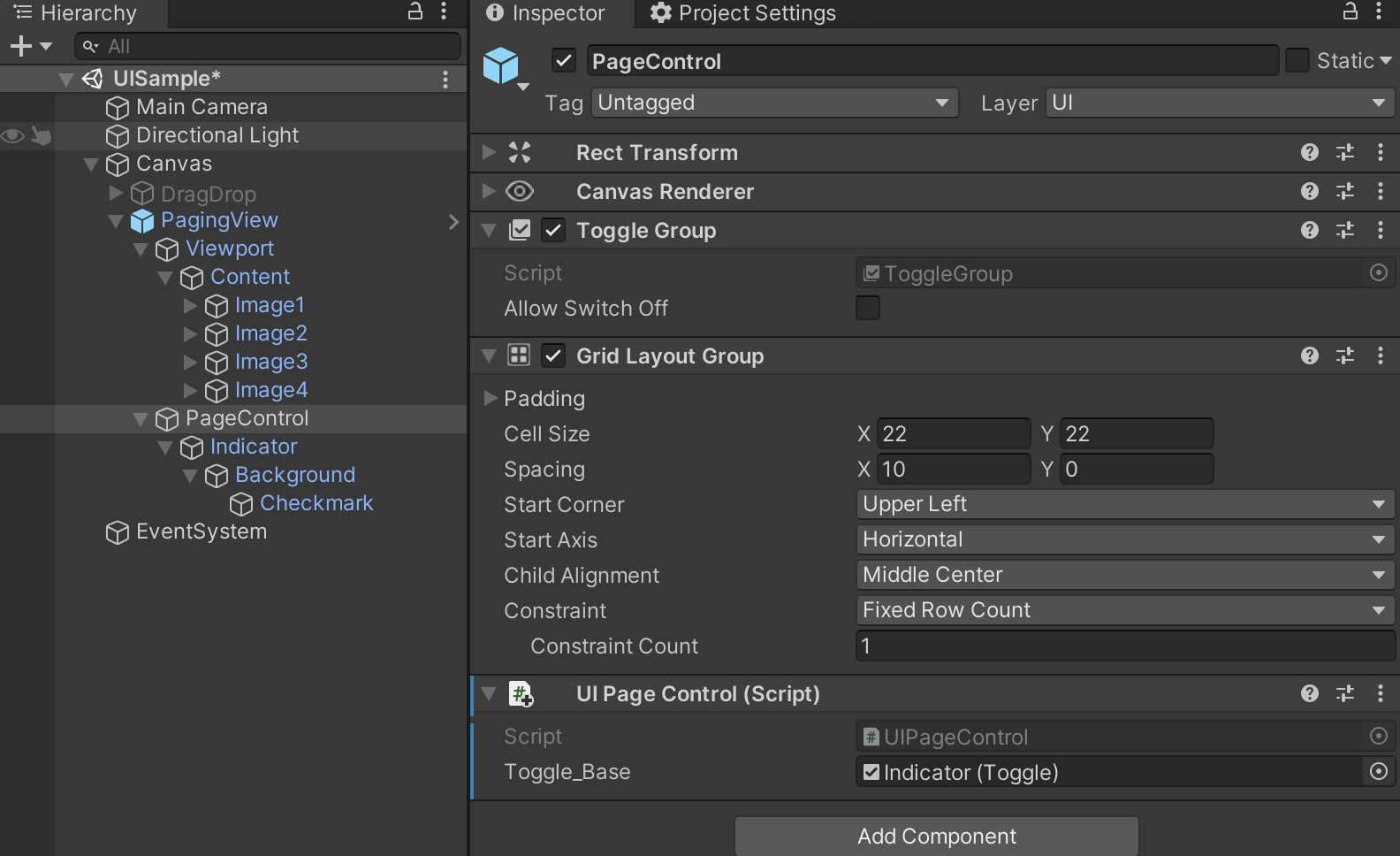Select Main Camera in hierarchy

[202, 107]
